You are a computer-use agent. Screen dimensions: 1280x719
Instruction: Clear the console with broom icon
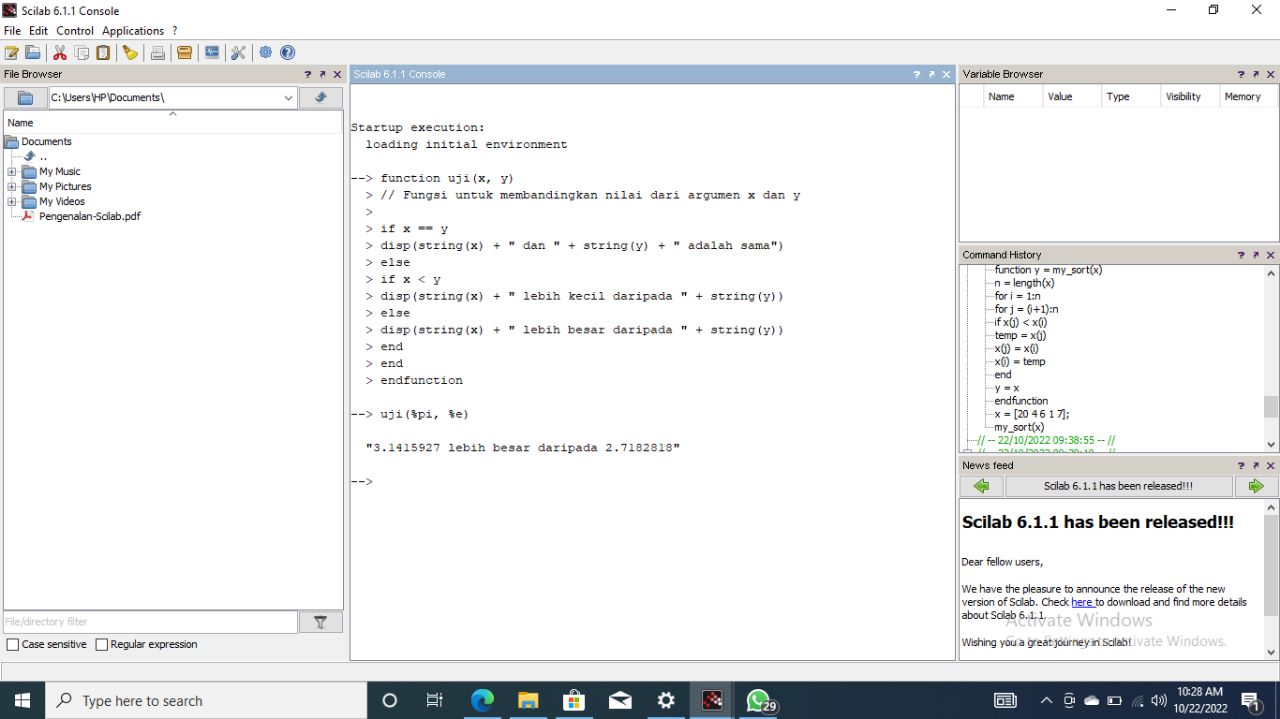pyautogui.click(x=130, y=53)
